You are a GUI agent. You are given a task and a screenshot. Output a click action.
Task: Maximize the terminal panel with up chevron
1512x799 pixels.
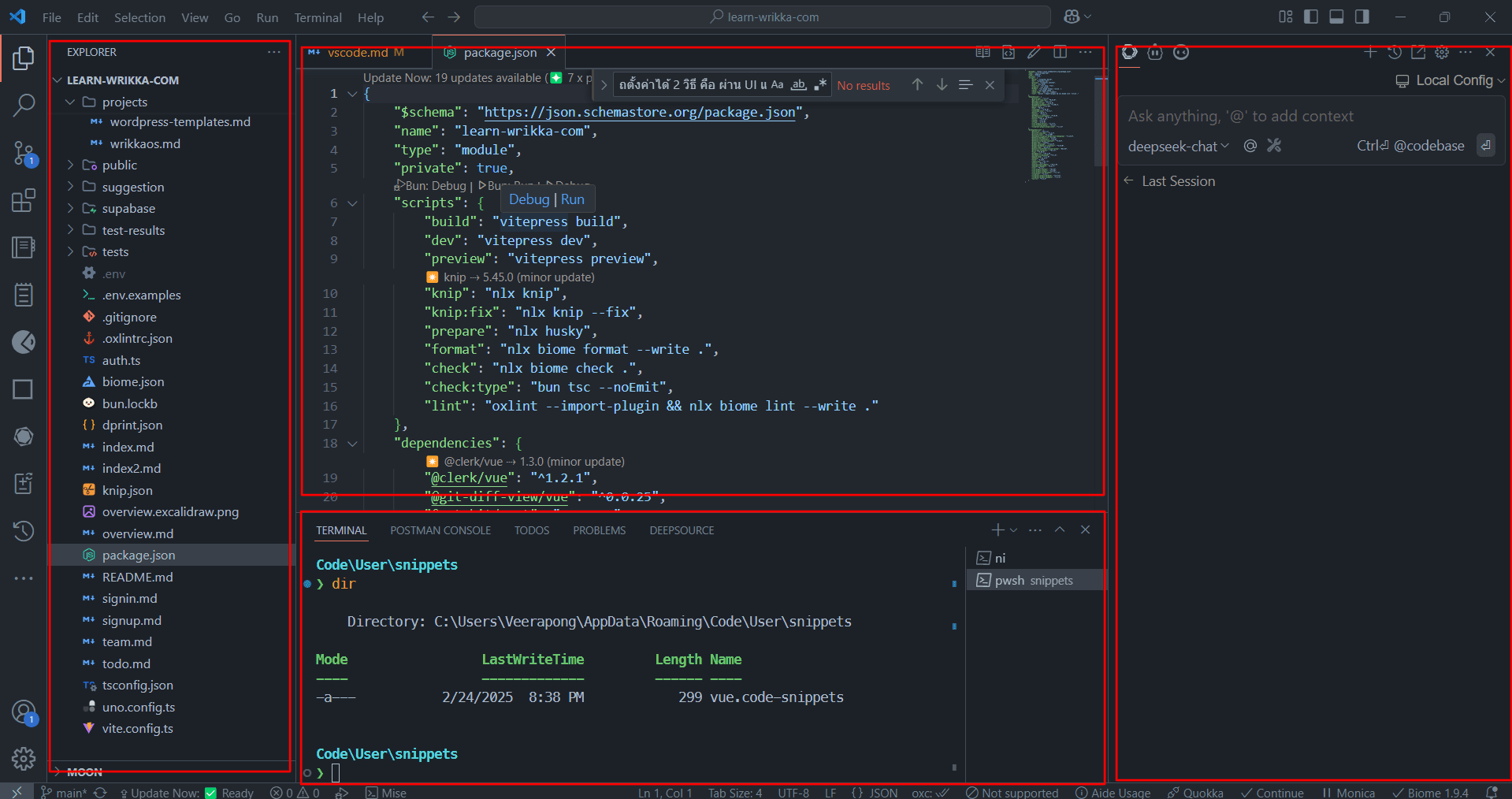click(x=1060, y=530)
